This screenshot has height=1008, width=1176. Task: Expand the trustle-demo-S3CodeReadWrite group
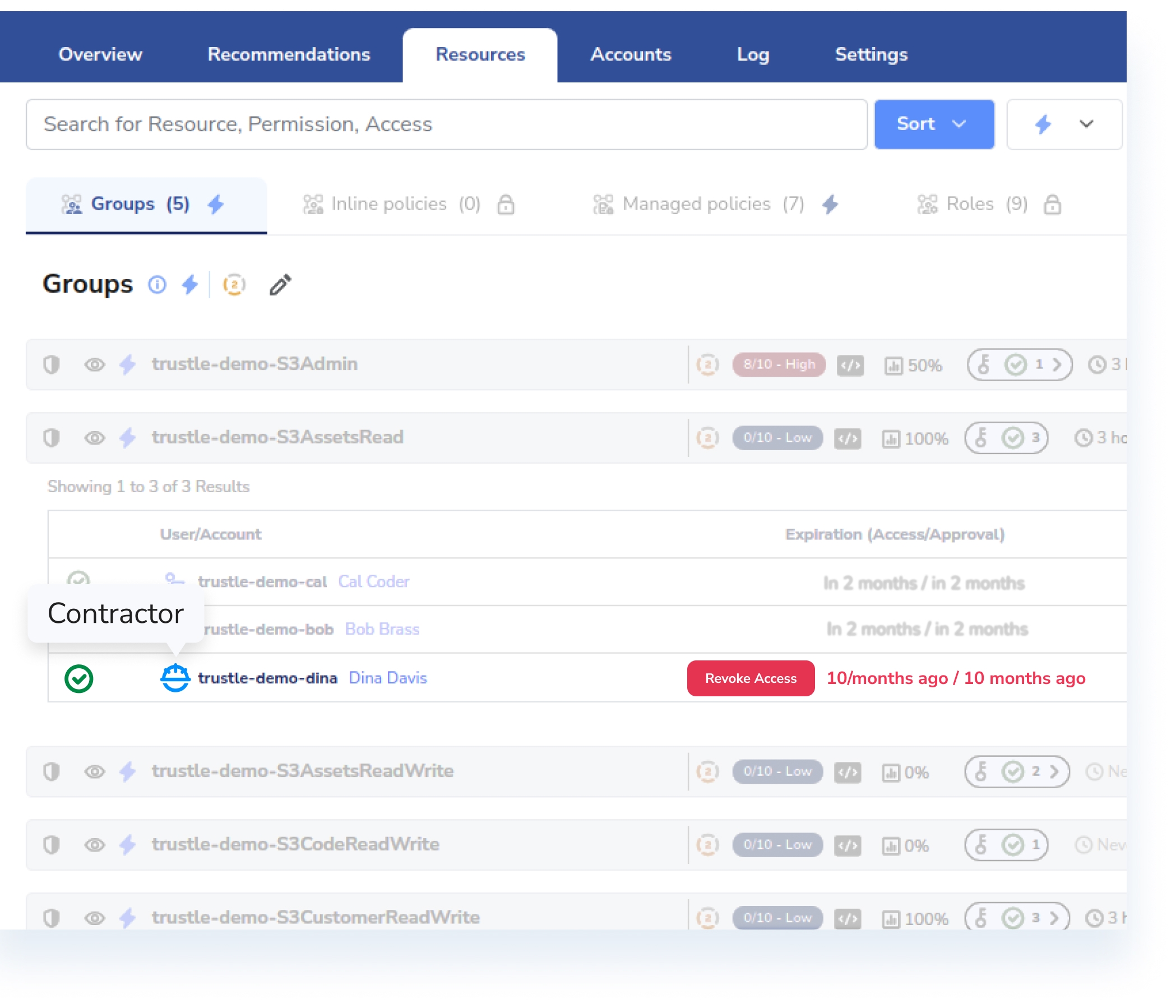pyautogui.click(x=295, y=844)
